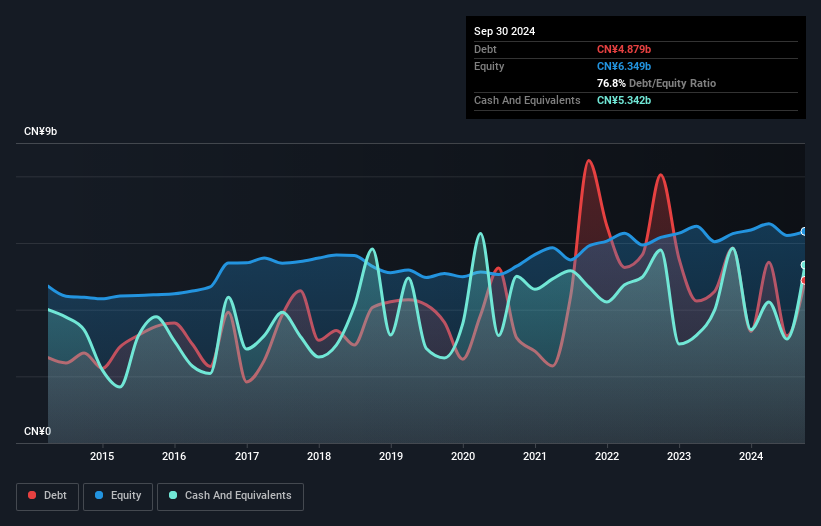This screenshot has width=821, height=526.
Task: Click the tallest red debt peak in late 2021
Action: point(589,161)
